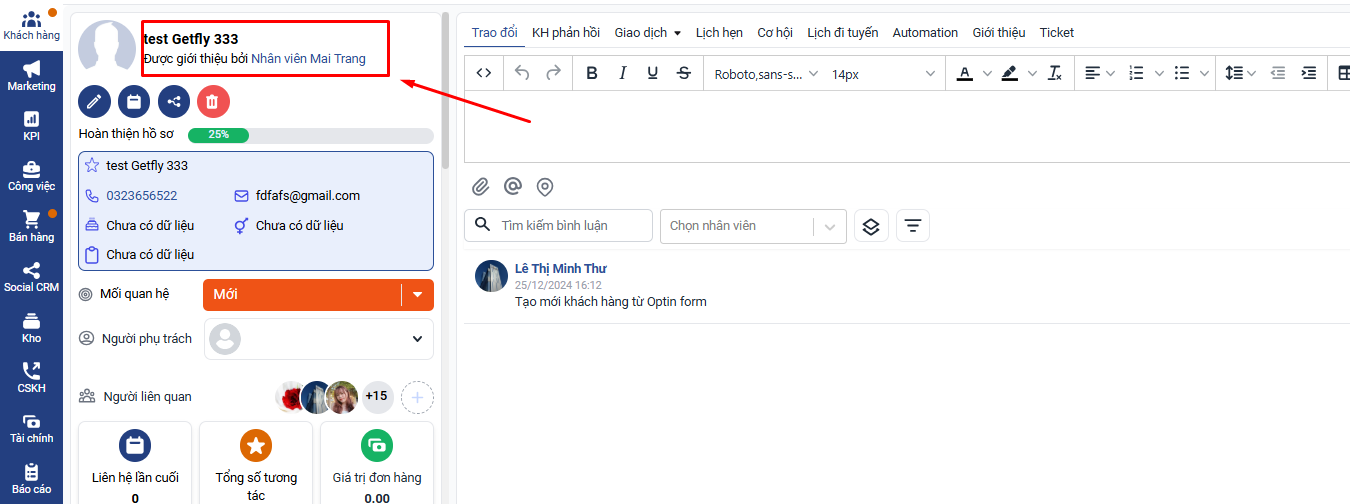The width and height of the screenshot is (1350, 504).
Task: Open the Ticket tab
Action: point(1056,33)
